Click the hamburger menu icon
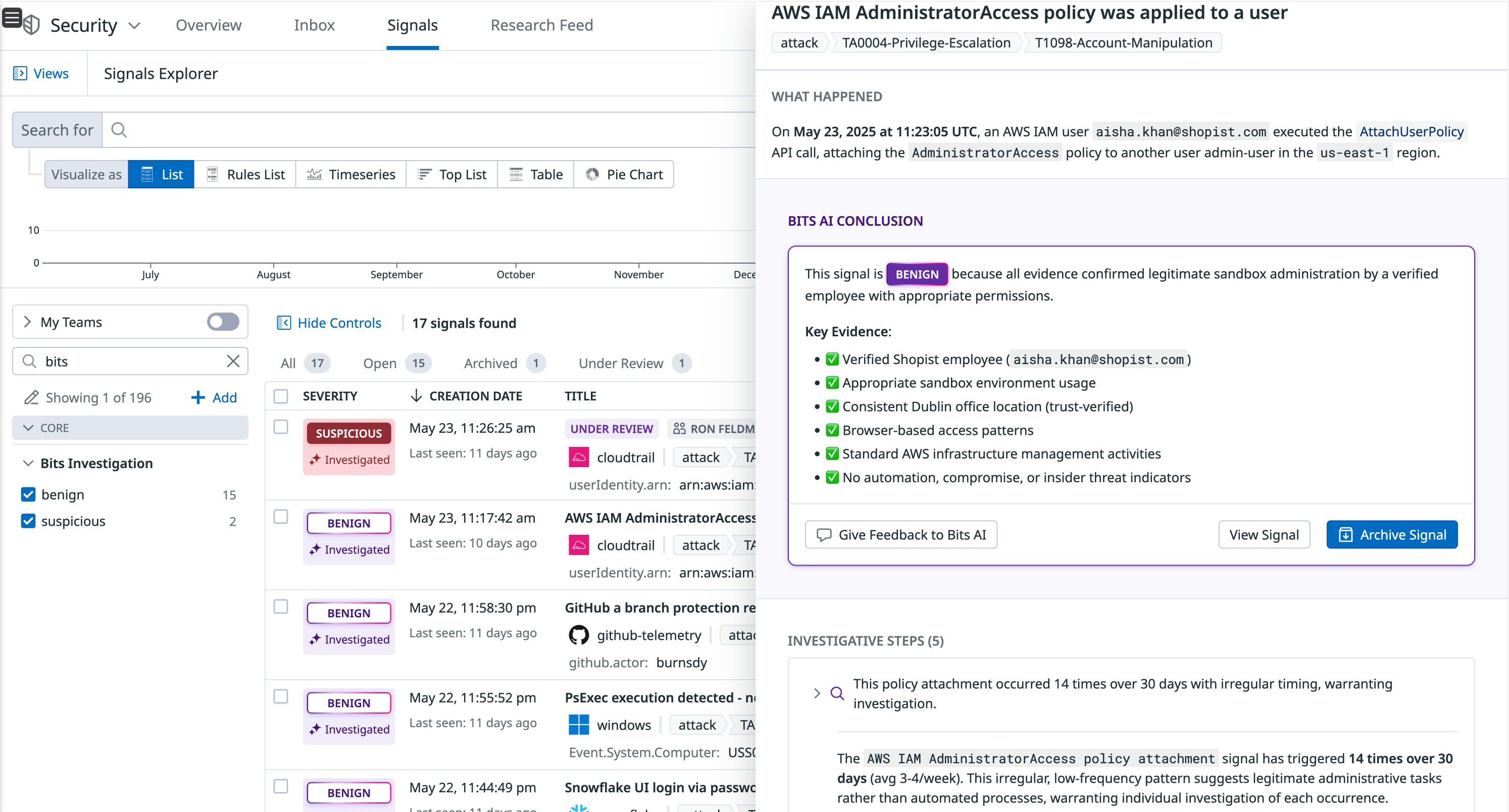Viewport: 1509px width, 812px height. (12, 18)
